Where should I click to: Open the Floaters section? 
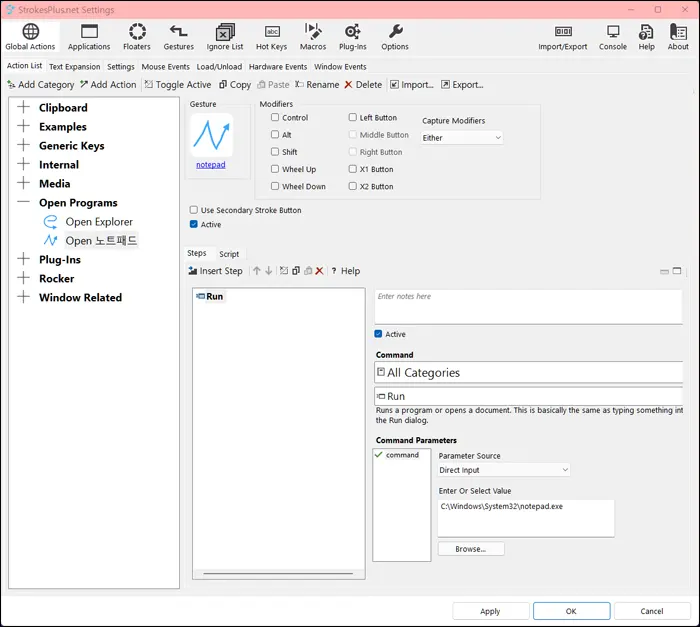coord(137,37)
